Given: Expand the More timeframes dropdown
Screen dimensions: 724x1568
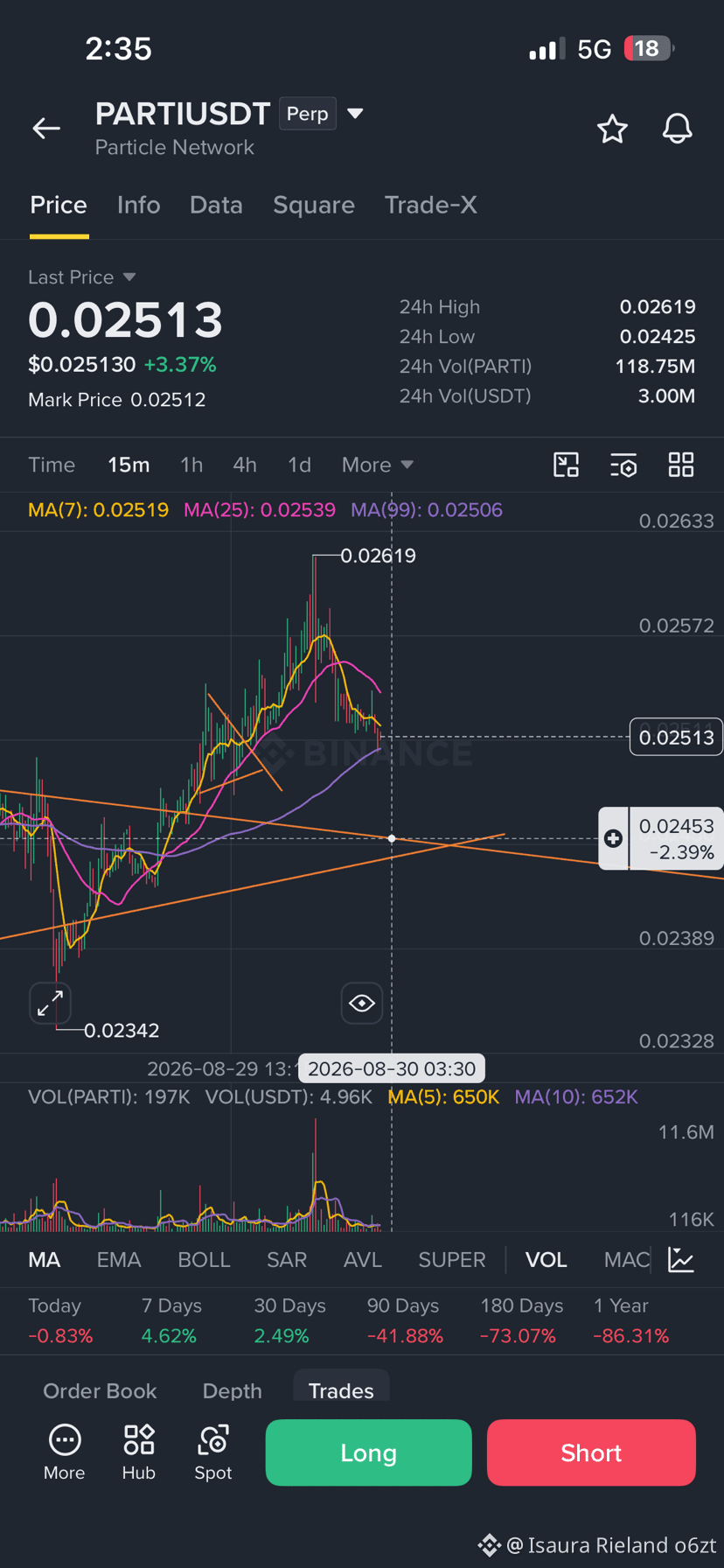Looking at the screenshot, I should tap(378, 465).
